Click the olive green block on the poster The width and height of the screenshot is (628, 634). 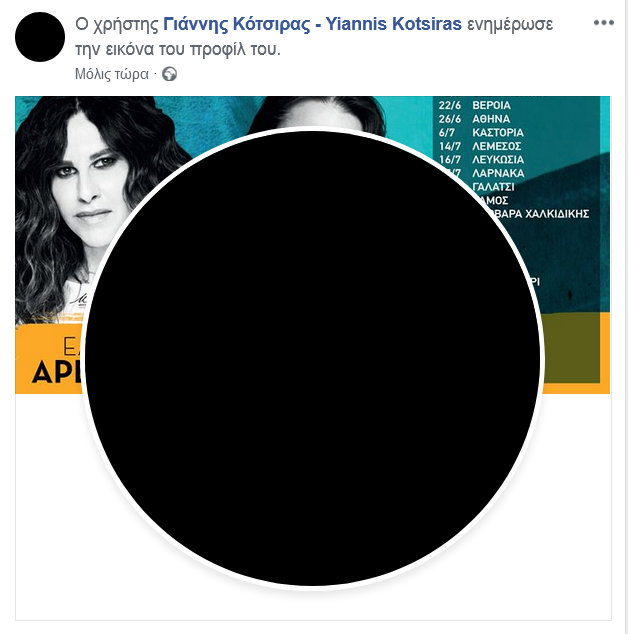(571, 347)
